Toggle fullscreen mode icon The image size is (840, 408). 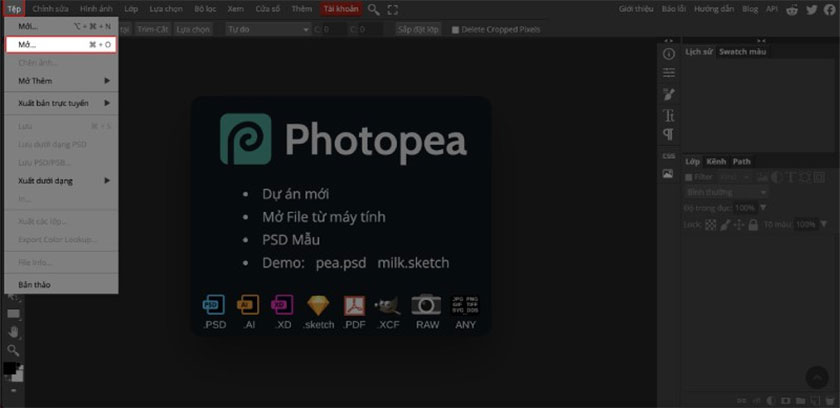[x=392, y=9]
